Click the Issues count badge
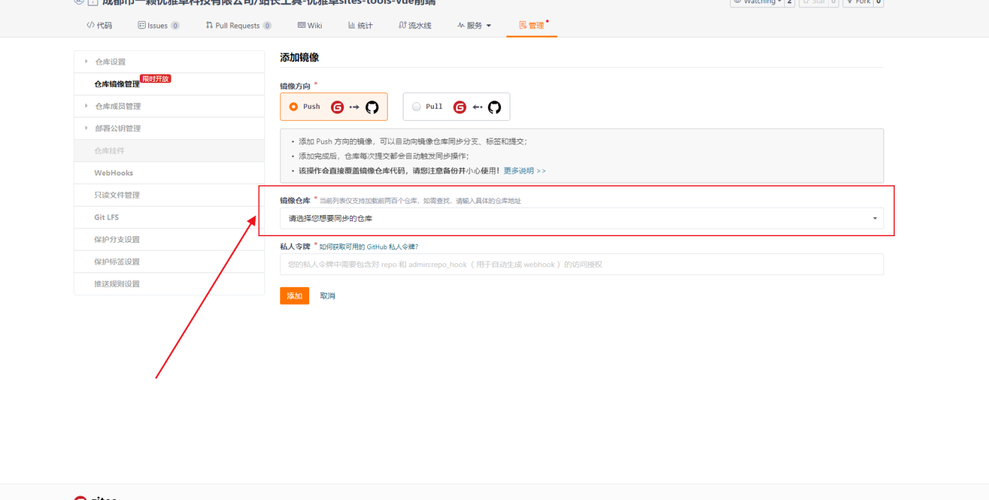Viewport: 989px width, 500px height. click(x=175, y=26)
